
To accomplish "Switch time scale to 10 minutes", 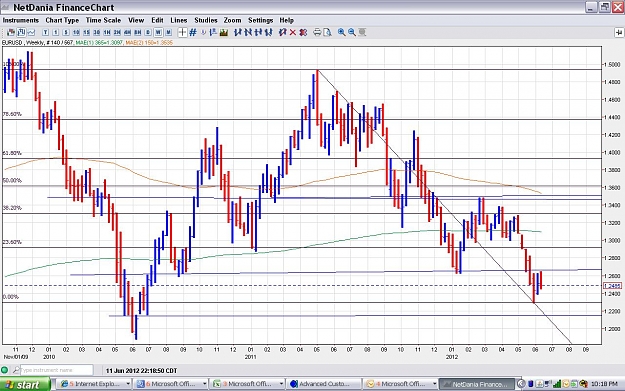I will pyautogui.click(x=76, y=32).
